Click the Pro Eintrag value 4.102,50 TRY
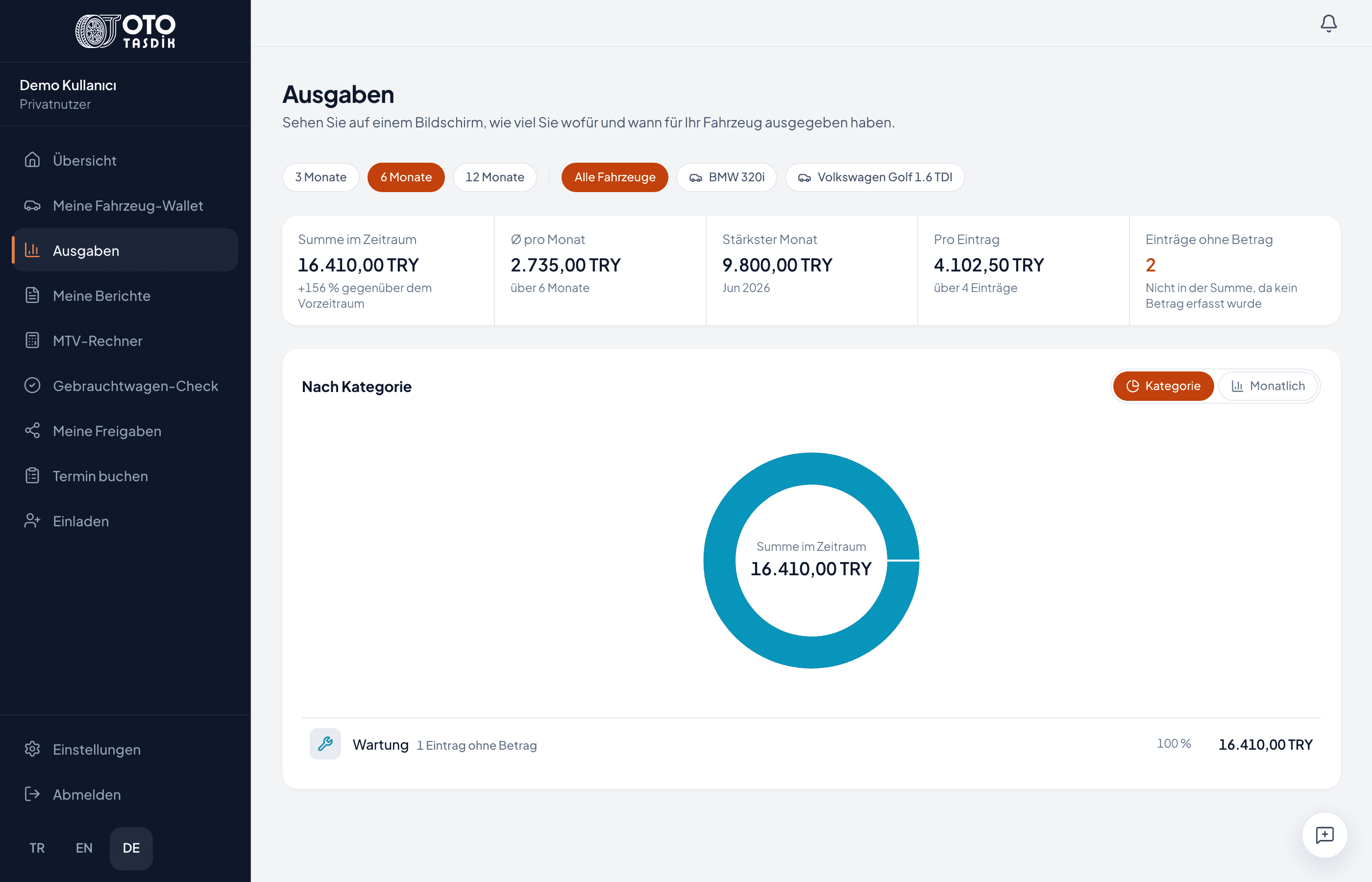The height and width of the screenshot is (882, 1372). [x=989, y=265]
